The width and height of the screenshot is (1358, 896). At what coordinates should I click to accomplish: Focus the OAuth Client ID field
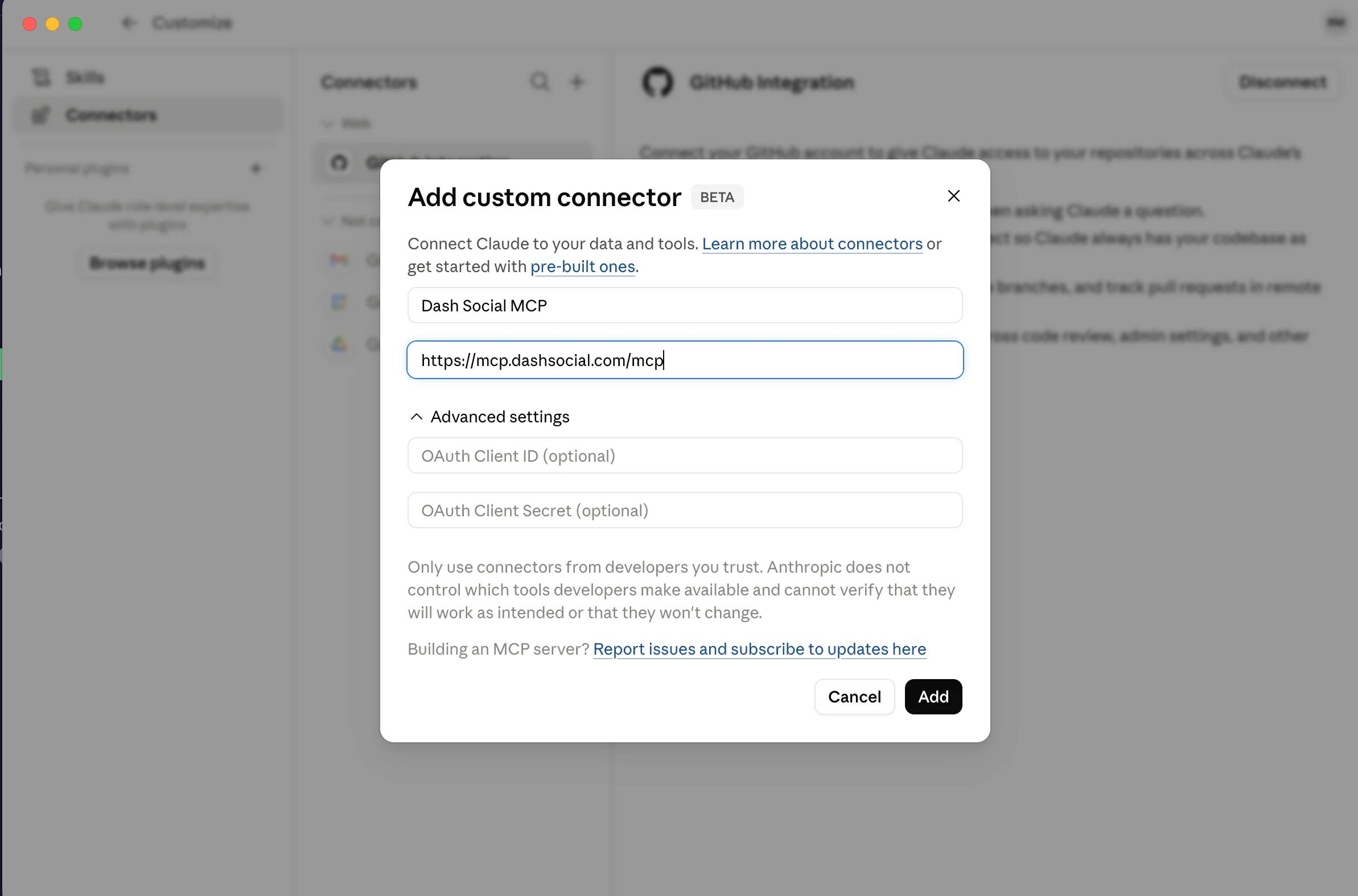(685, 455)
